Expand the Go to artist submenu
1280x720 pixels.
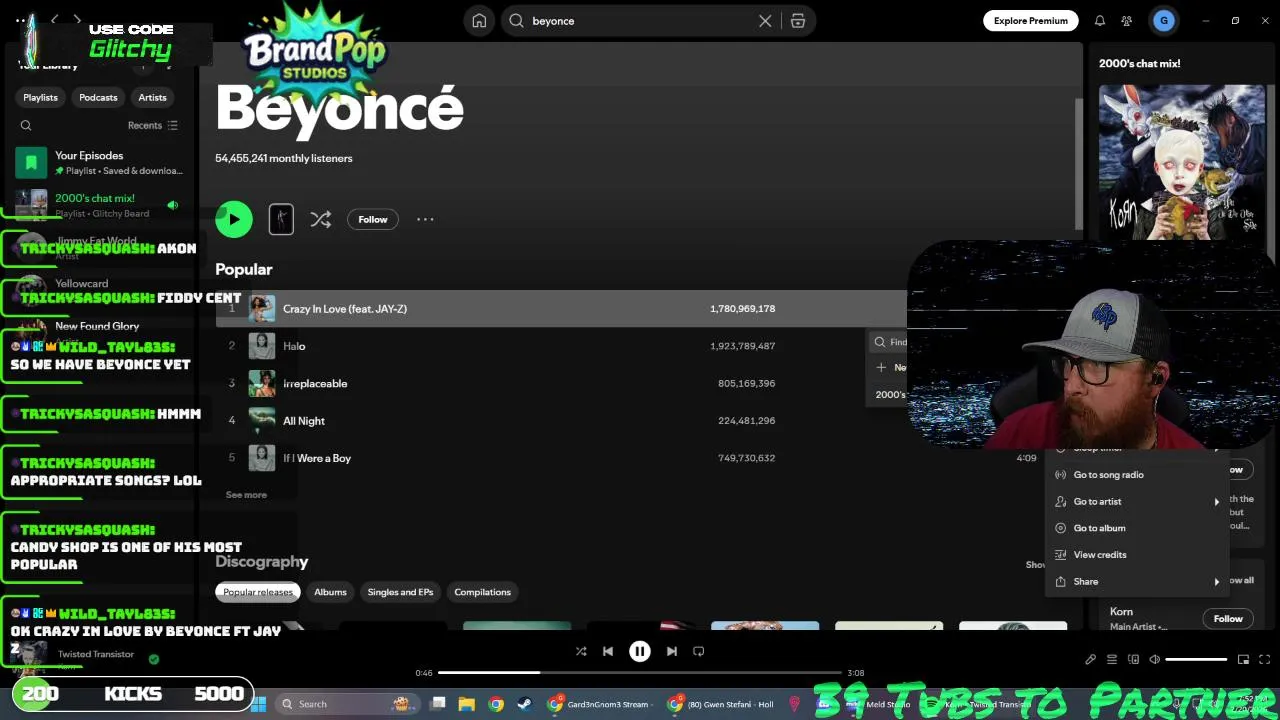tap(1137, 501)
